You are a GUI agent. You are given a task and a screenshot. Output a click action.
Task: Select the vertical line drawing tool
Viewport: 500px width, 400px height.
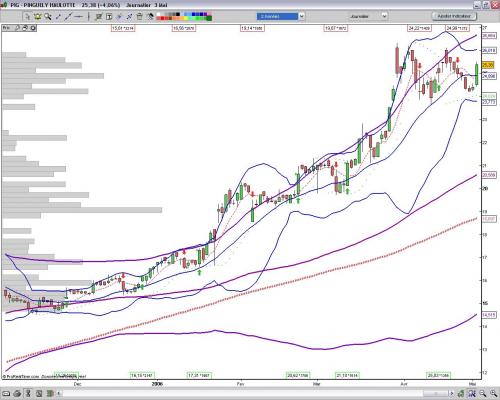(x=89, y=16)
